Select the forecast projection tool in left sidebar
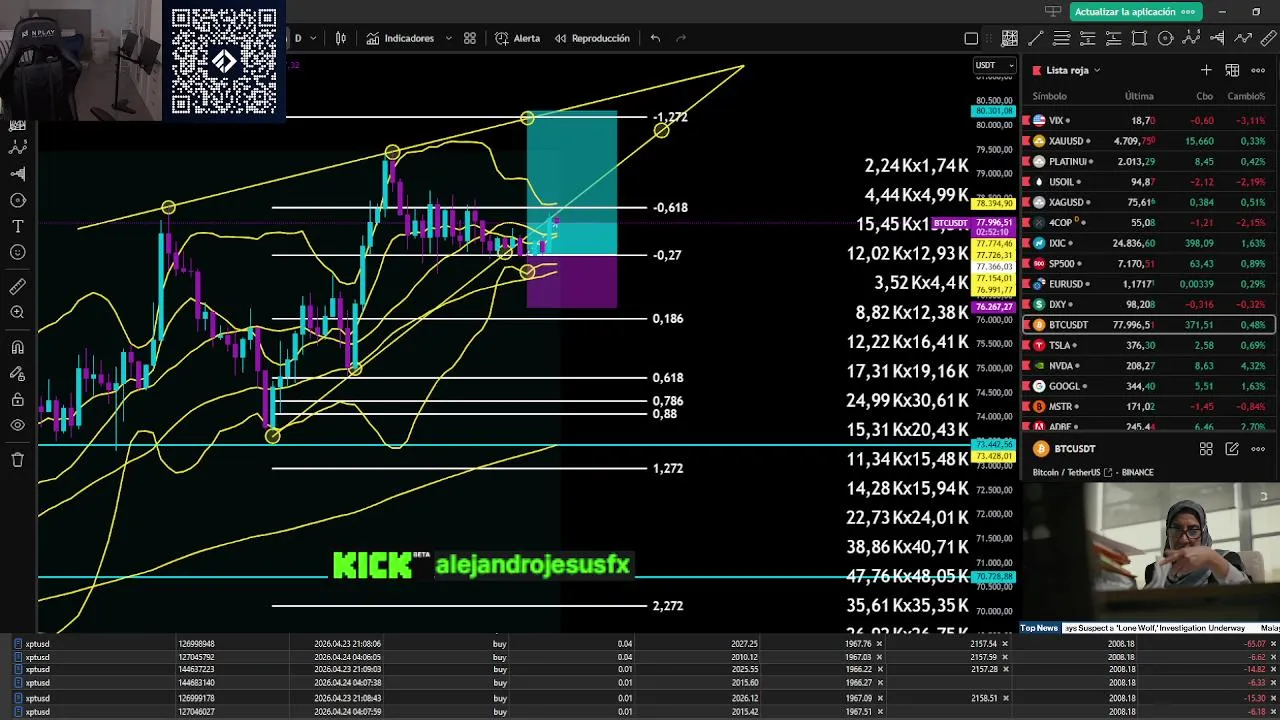The height and width of the screenshot is (720, 1280). point(17,173)
